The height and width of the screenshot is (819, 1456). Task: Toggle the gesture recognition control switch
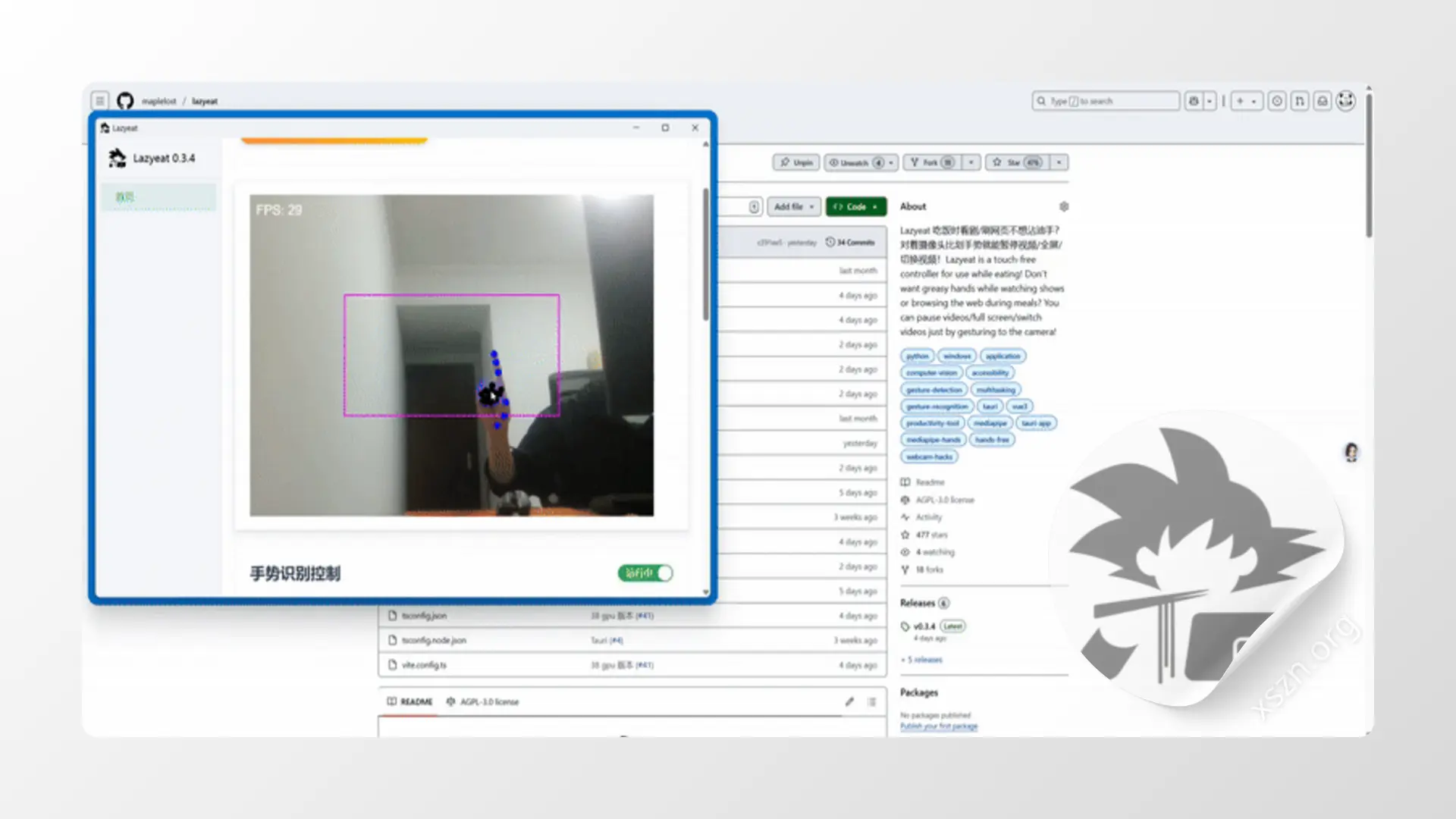click(645, 573)
